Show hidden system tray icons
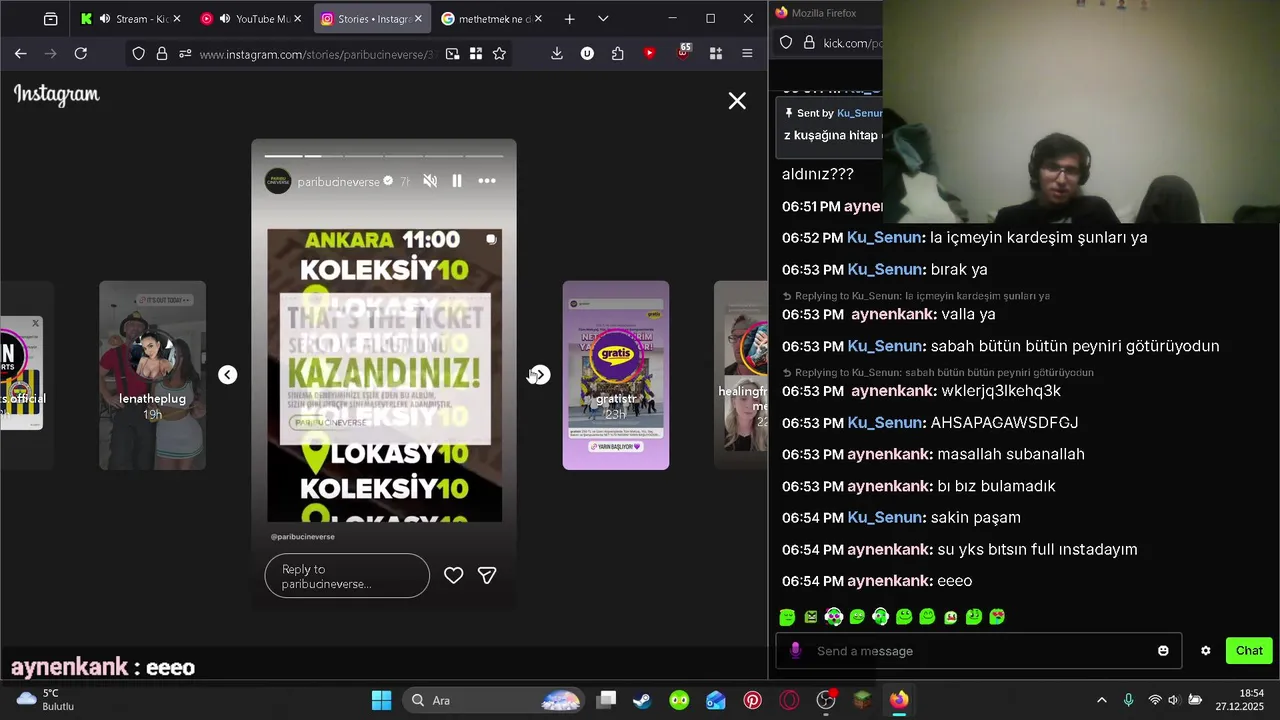 [1102, 700]
